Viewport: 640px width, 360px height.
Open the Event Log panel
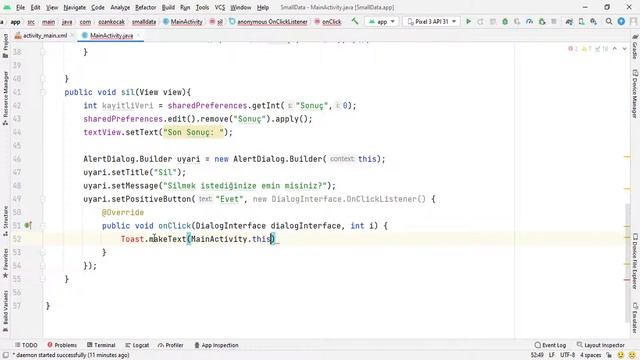click(550, 345)
